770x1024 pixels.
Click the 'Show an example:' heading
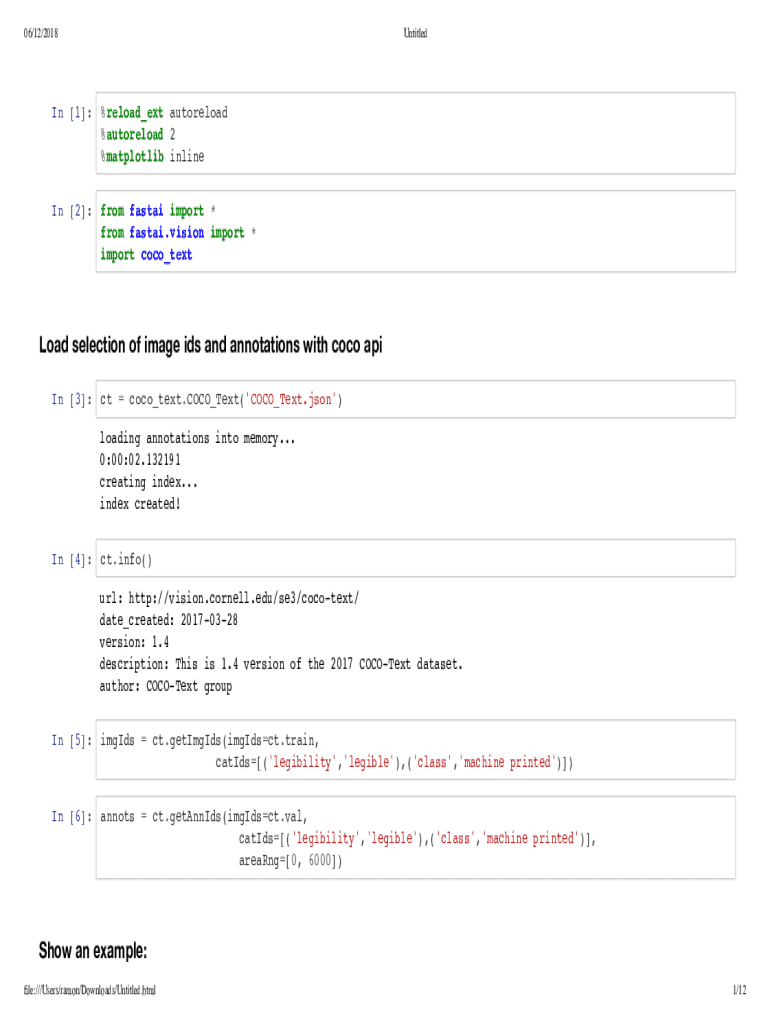(x=93, y=951)
